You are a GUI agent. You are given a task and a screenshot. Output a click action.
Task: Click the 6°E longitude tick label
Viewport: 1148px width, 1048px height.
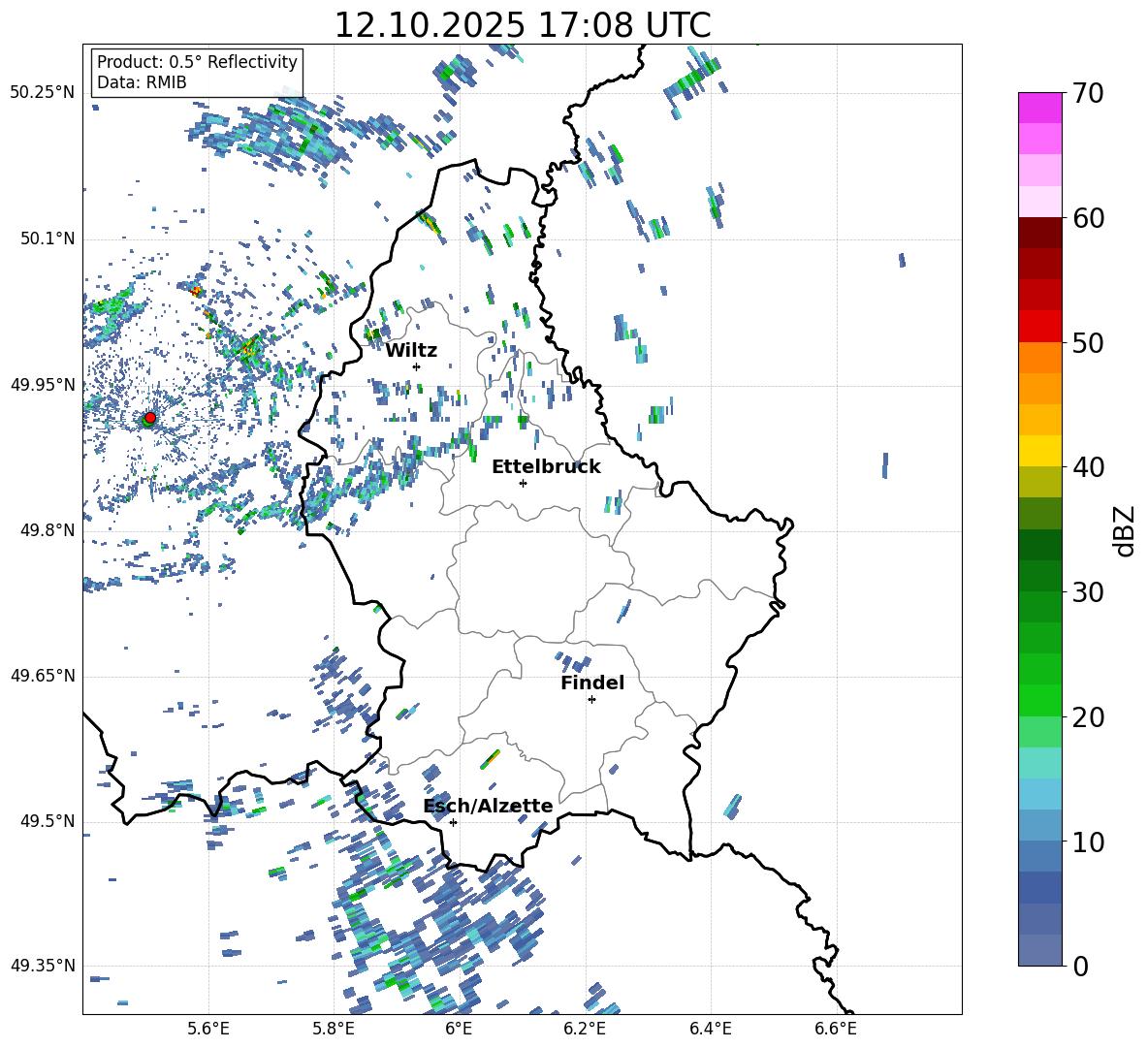pyautogui.click(x=459, y=1029)
